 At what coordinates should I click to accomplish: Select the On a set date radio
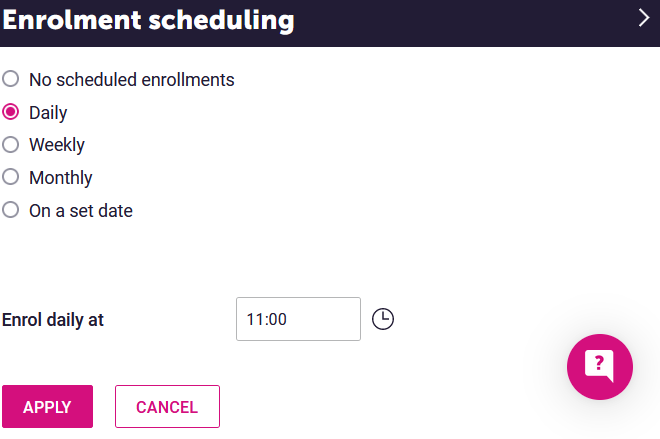click(x=11, y=210)
